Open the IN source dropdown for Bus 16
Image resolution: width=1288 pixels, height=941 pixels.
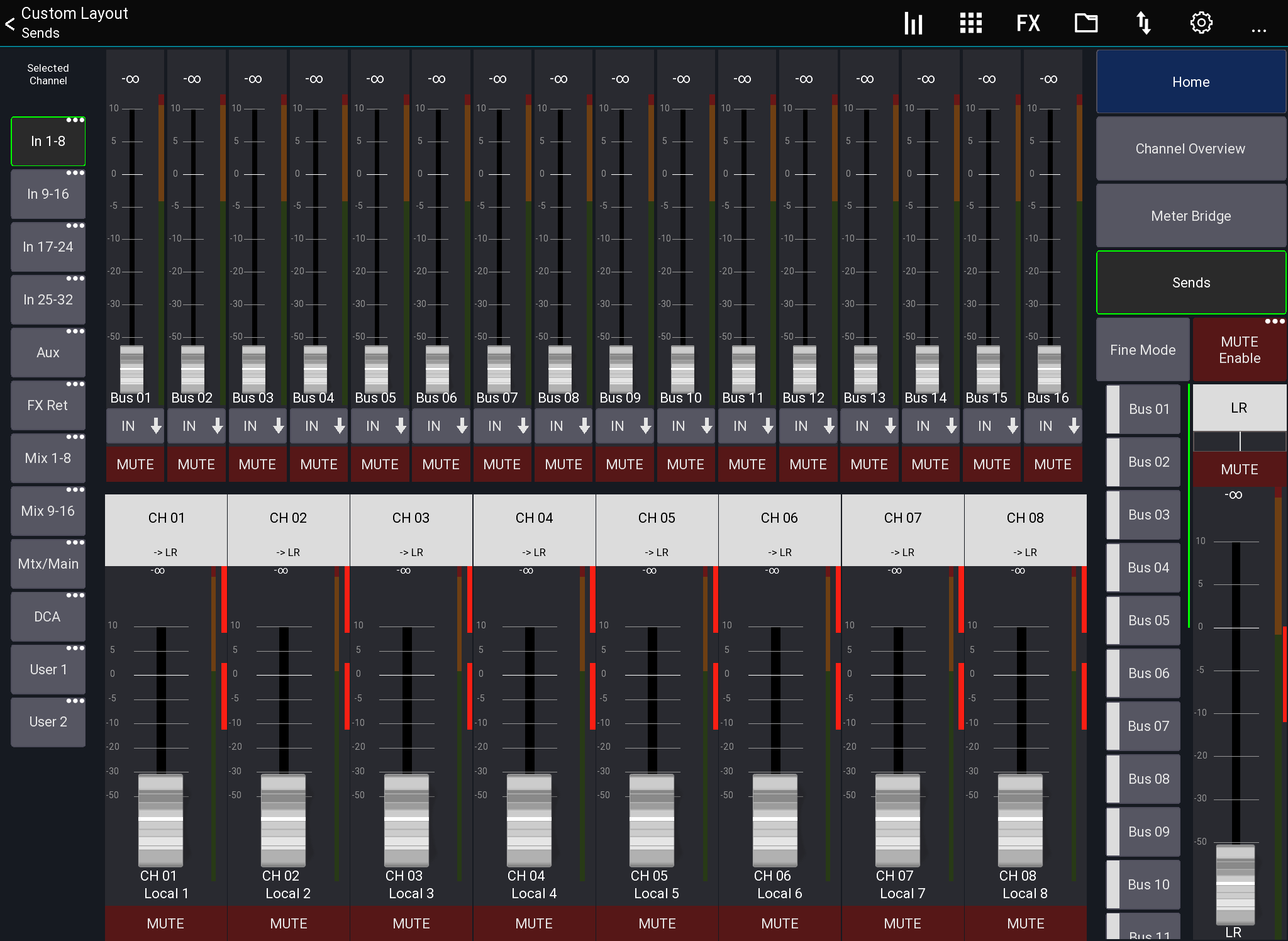coord(1053,426)
